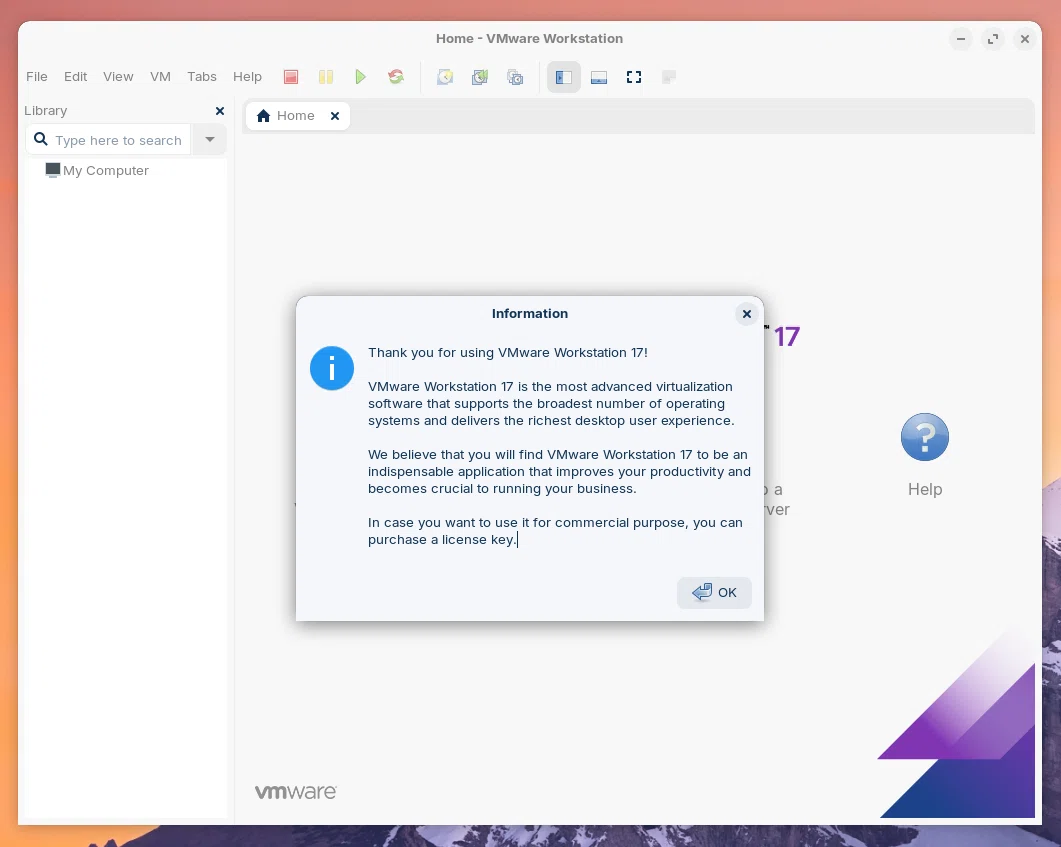The image size is (1061, 847).
Task: Open the Help menu
Action: [247, 76]
